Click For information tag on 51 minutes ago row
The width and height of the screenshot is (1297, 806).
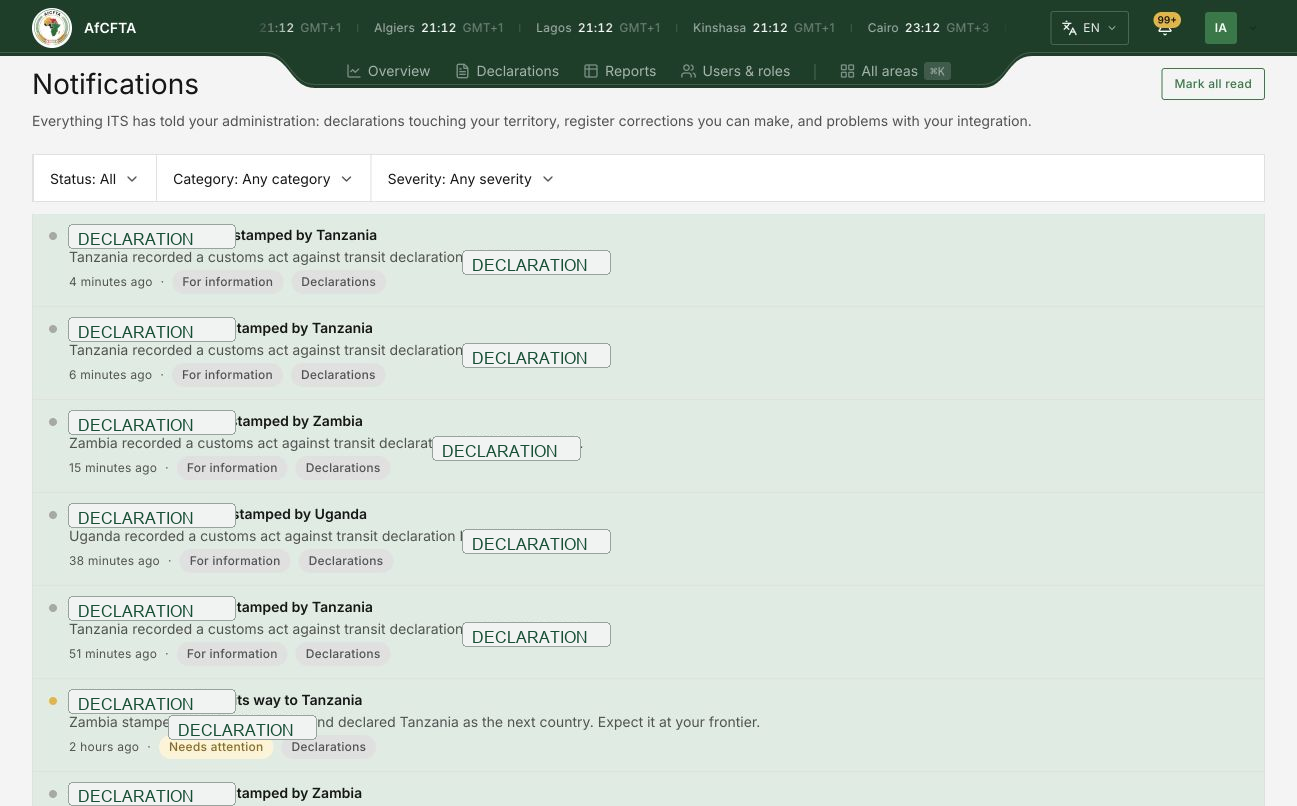point(232,654)
